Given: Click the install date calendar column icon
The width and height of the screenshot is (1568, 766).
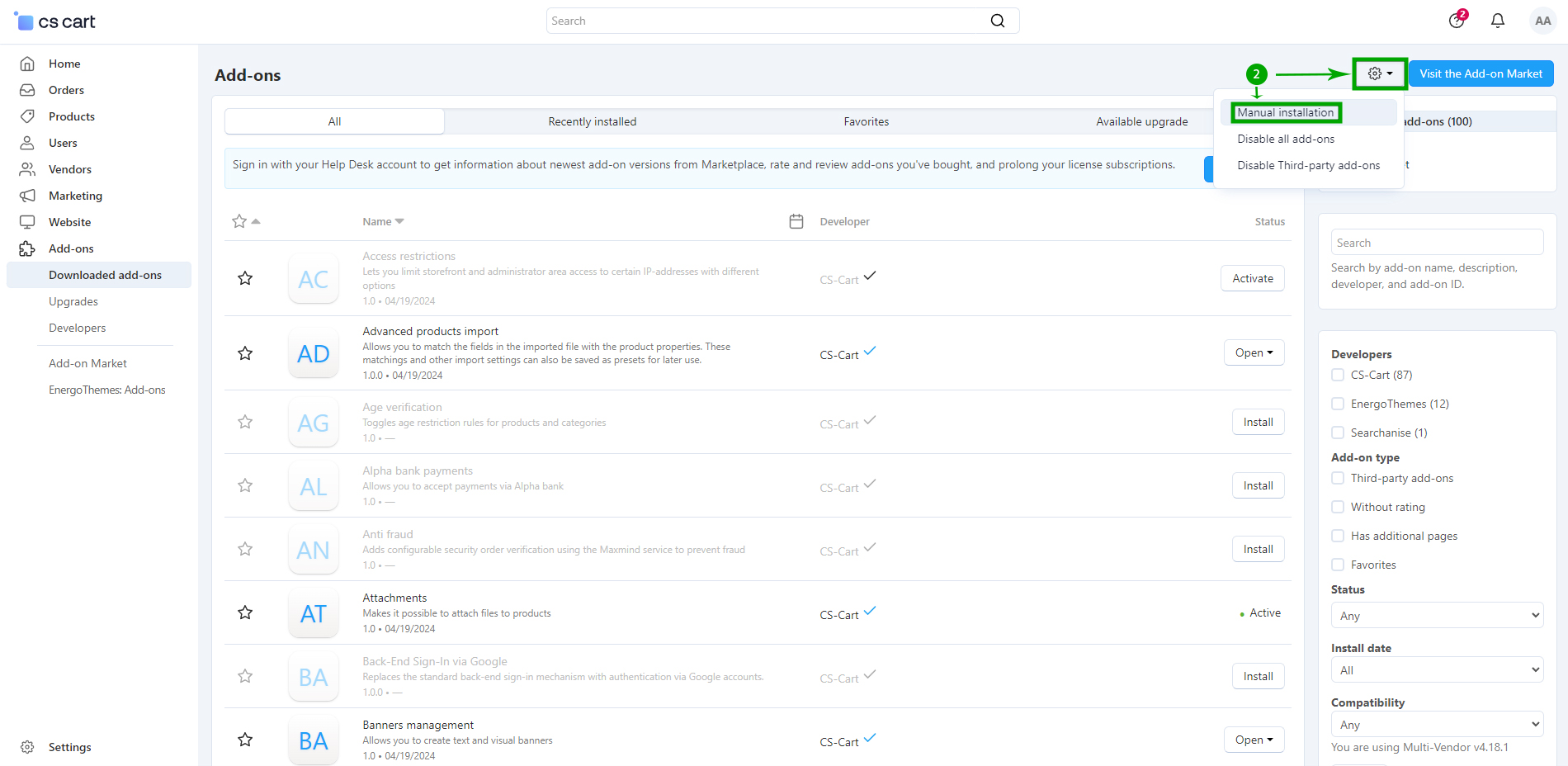Looking at the screenshot, I should (796, 221).
